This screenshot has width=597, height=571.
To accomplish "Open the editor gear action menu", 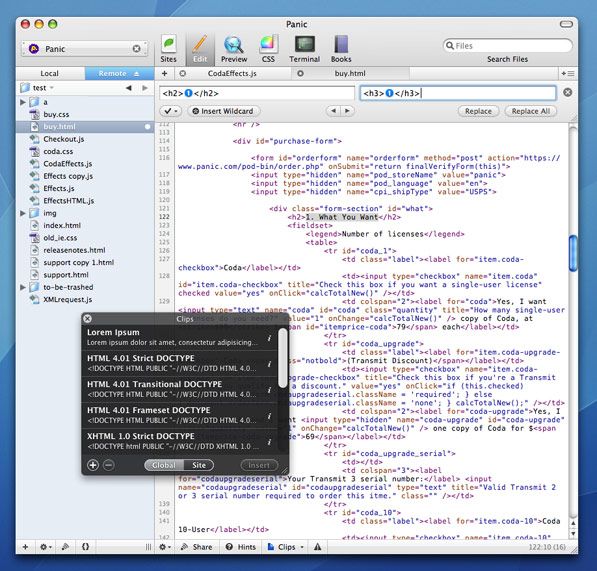I will [164, 547].
